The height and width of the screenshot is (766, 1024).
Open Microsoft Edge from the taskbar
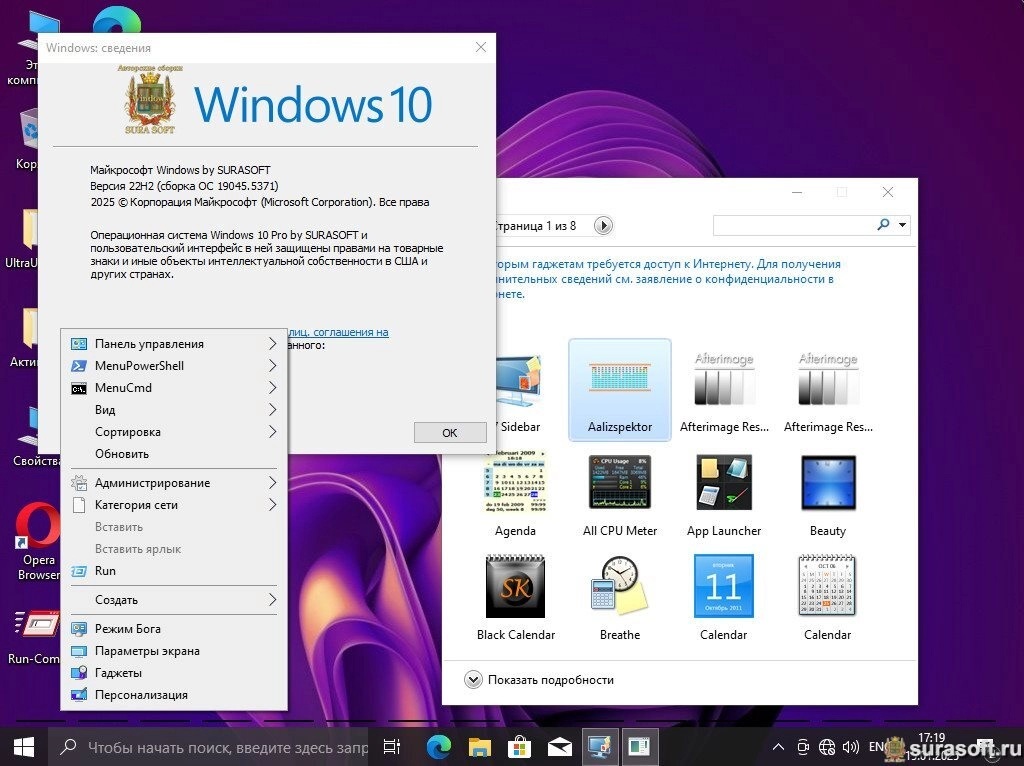438,746
